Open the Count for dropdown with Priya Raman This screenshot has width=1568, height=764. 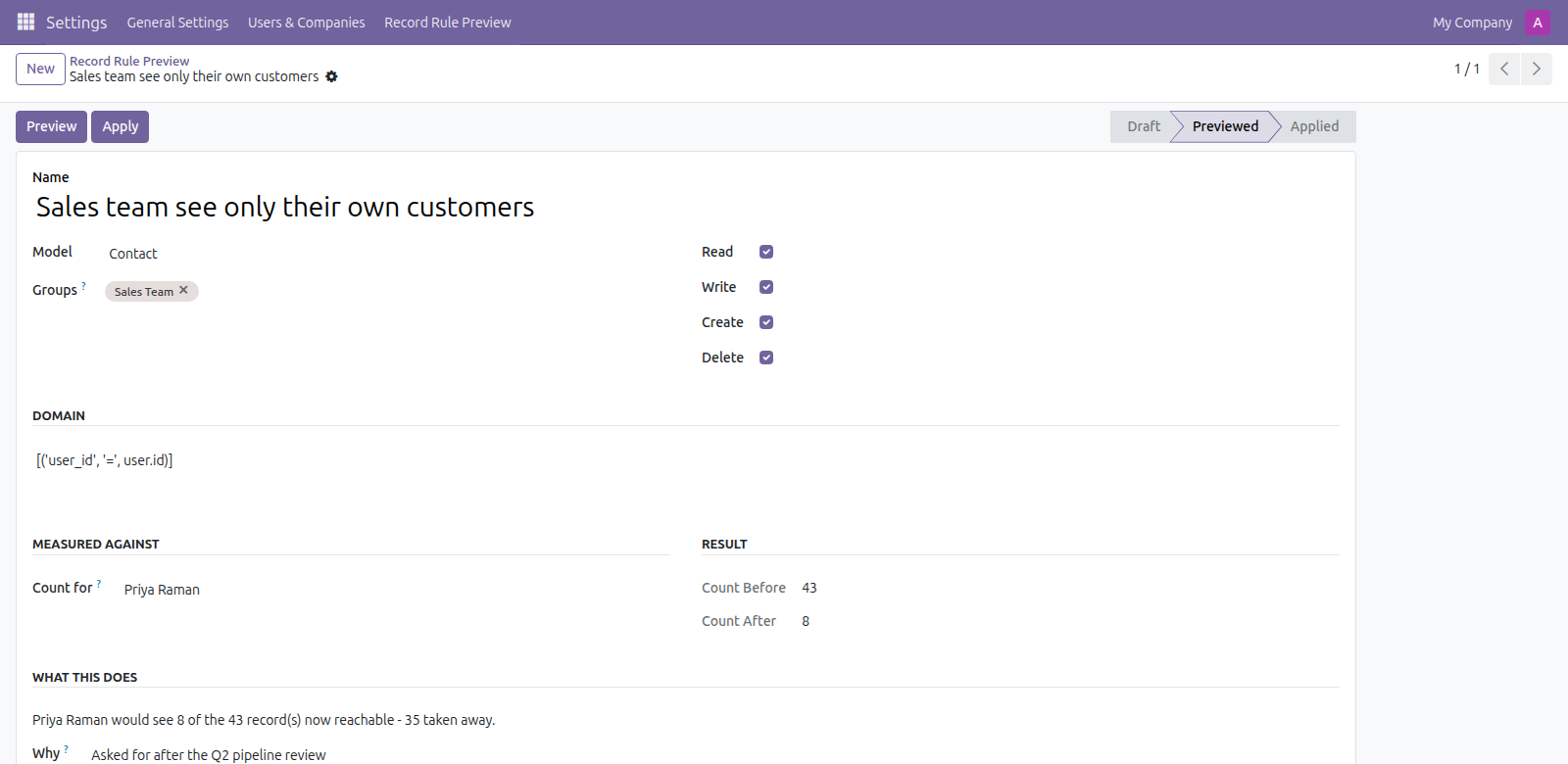(x=396, y=590)
